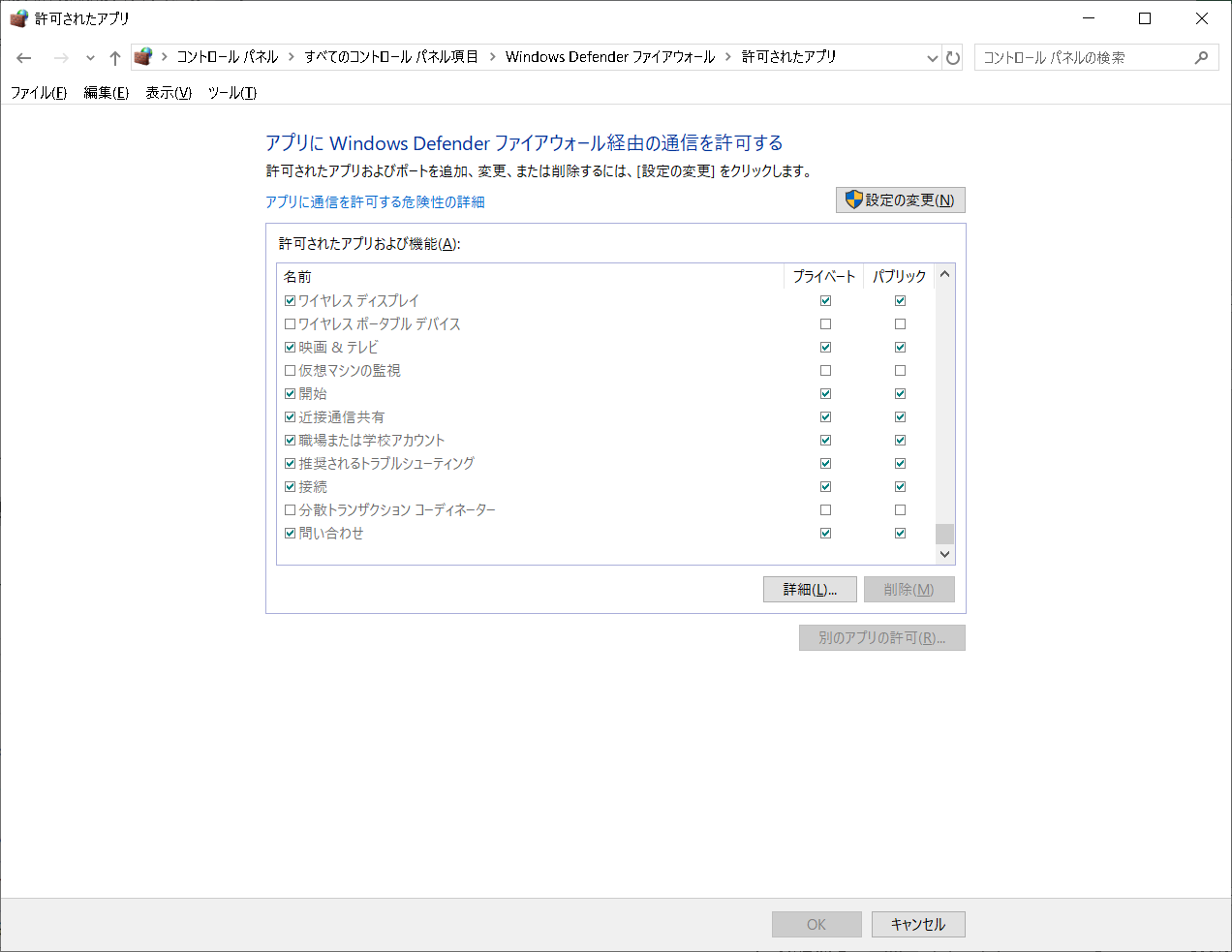This screenshot has width=1232, height=952.
Task: Toggle private checkbox for 接続
Action: tap(825, 486)
